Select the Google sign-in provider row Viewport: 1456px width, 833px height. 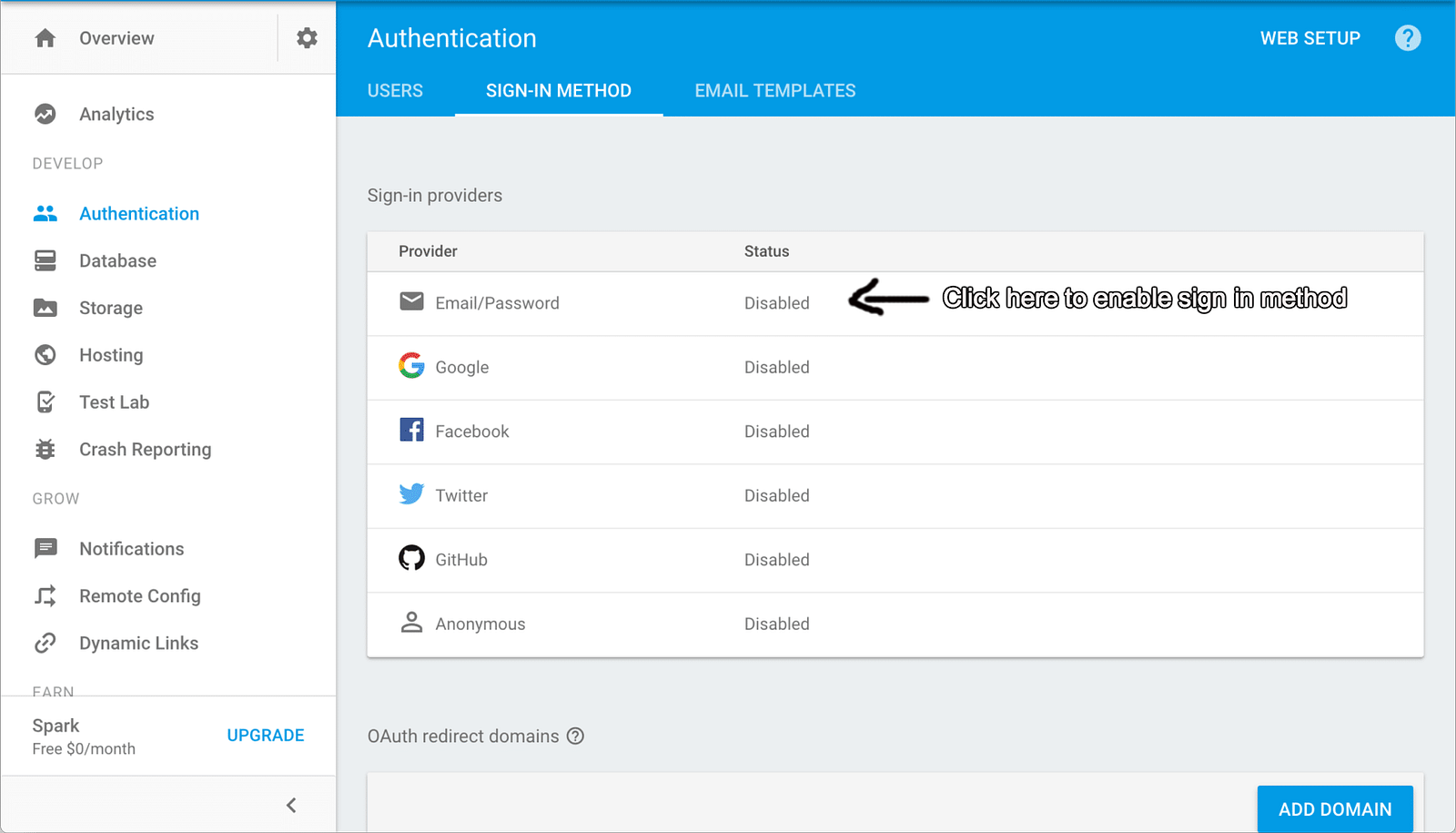[462, 368]
